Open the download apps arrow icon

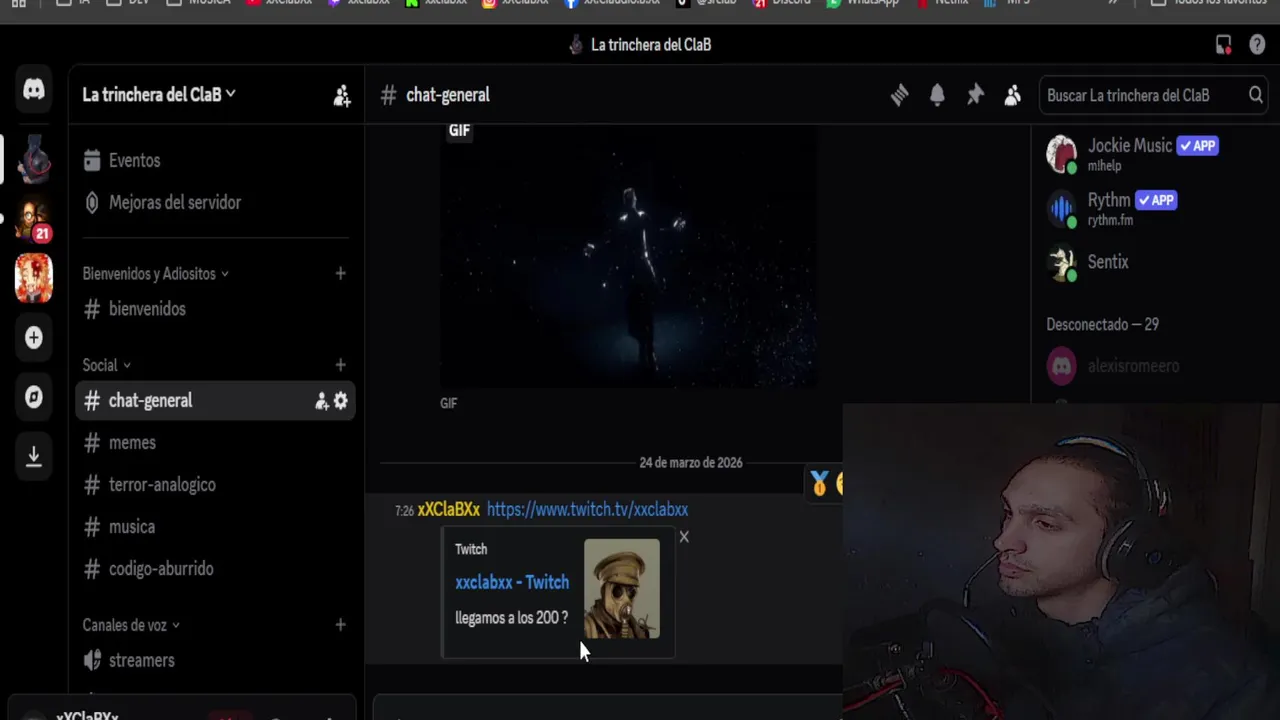(33, 456)
